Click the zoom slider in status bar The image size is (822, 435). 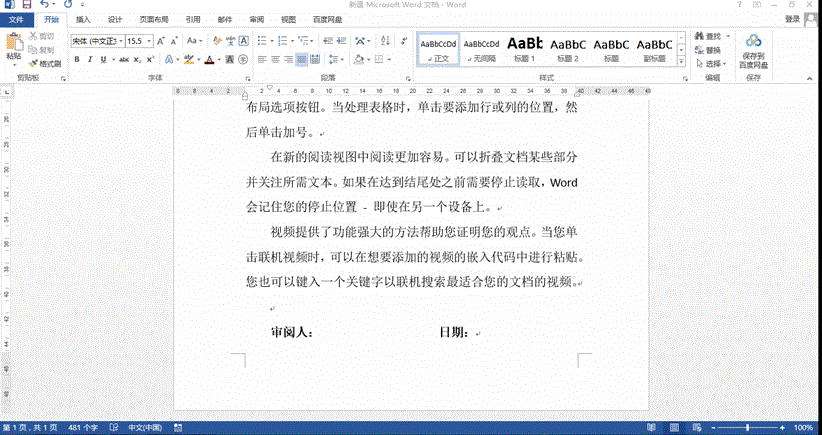click(745, 427)
